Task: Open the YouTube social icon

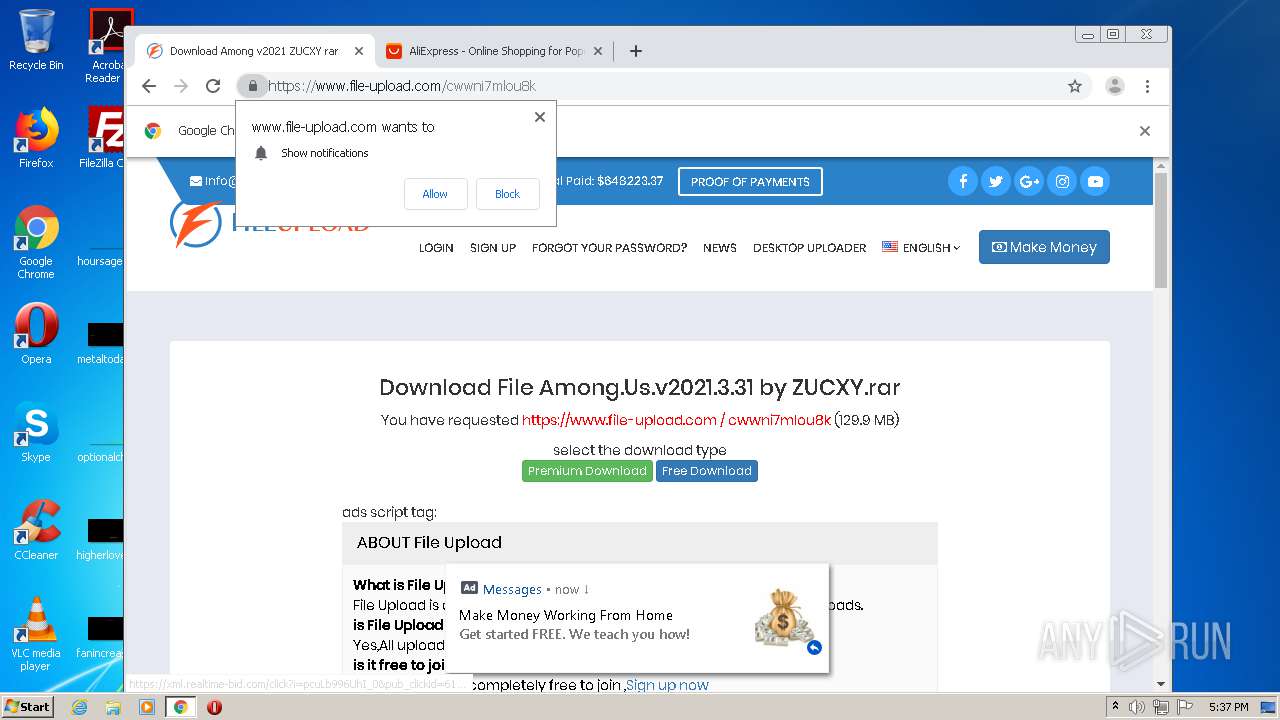Action: point(1095,181)
